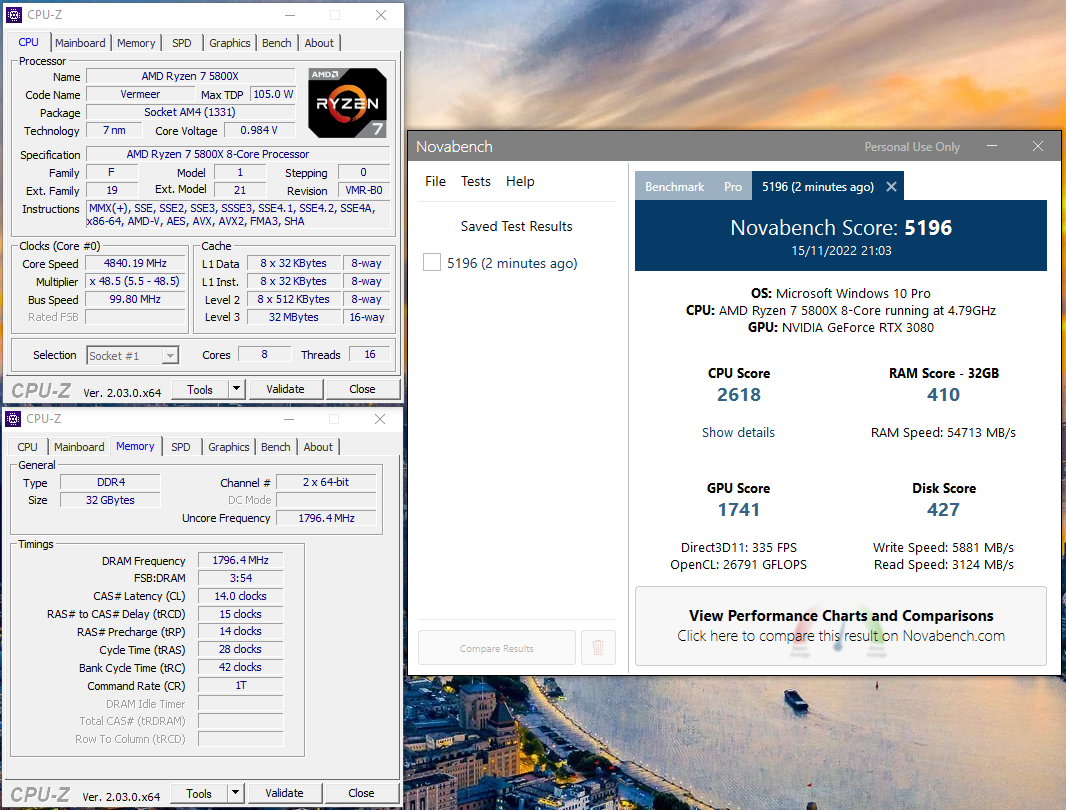The image size is (1066, 810).
Task: Click the CAS# Latency value 14.0 clocks
Action: (241, 596)
